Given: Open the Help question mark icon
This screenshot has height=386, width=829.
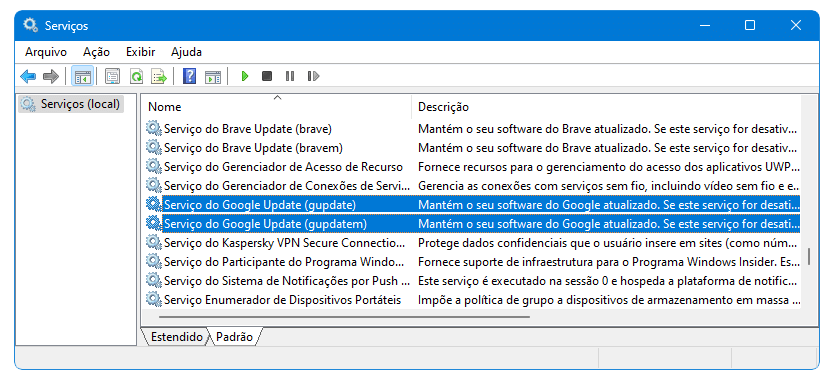Looking at the screenshot, I should click(x=189, y=77).
